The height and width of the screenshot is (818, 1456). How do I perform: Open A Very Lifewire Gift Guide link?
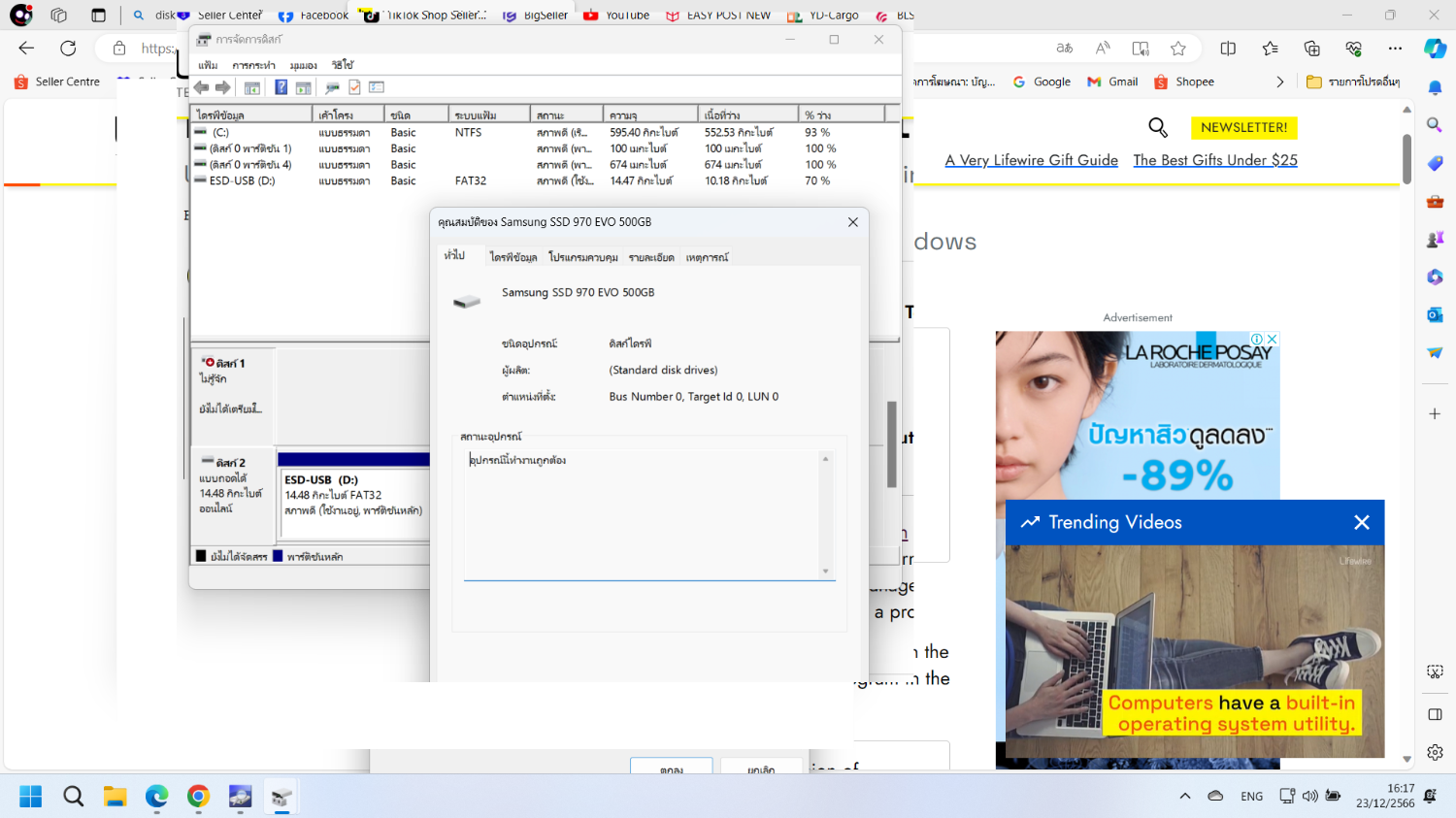1032,160
